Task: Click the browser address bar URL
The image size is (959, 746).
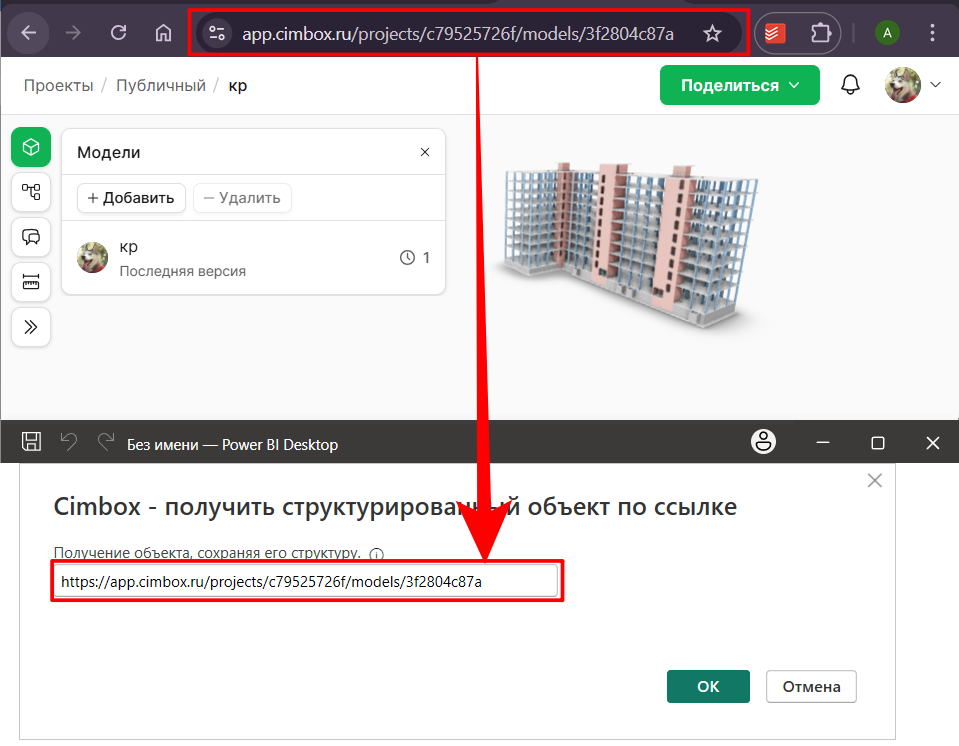Action: coord(458,34)
